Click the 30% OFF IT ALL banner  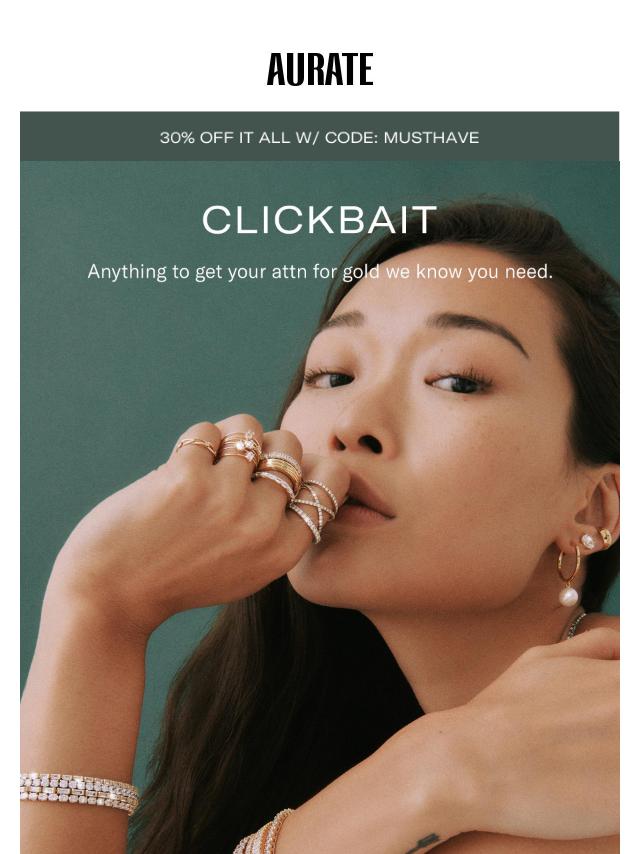click(x=320, y=136)
